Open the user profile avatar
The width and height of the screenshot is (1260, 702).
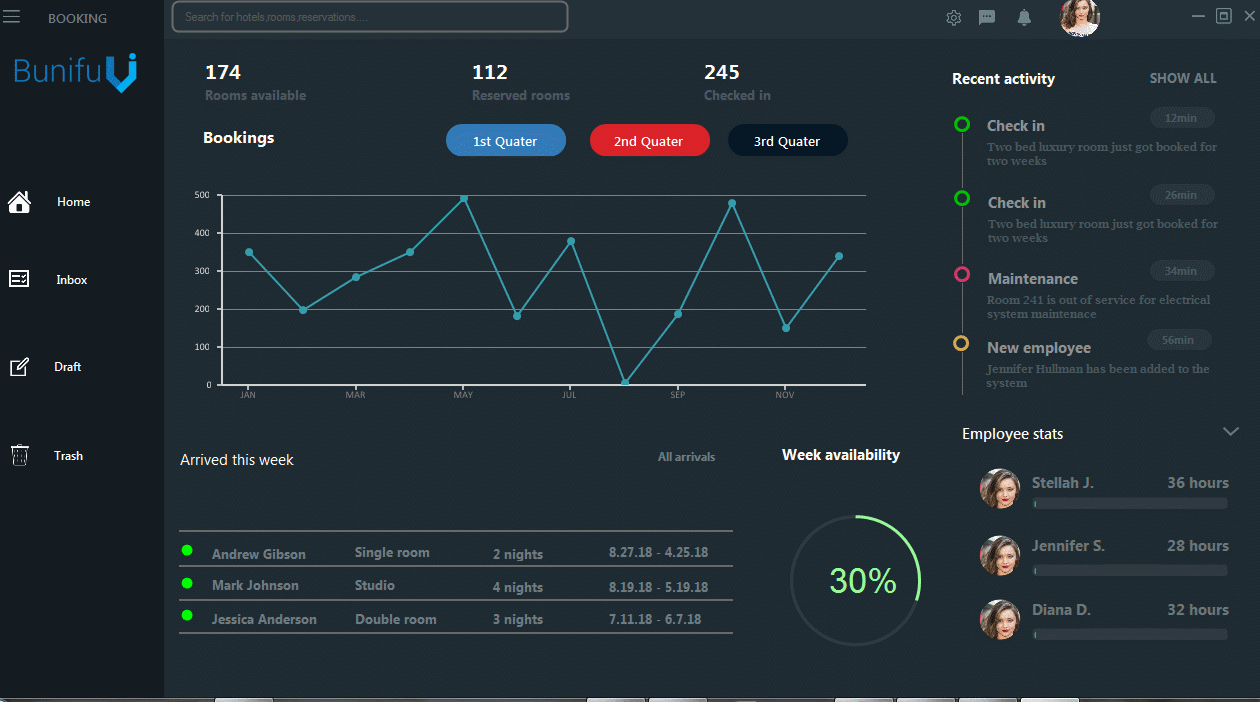[x=1079, y=17]
